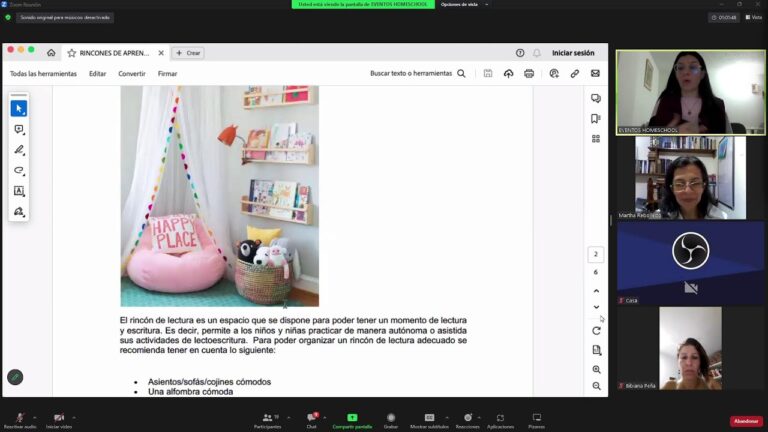Select the freehand lasso draw tool
Image resolution: width=768 pixels, height=432 pixels.
point(19,170)
